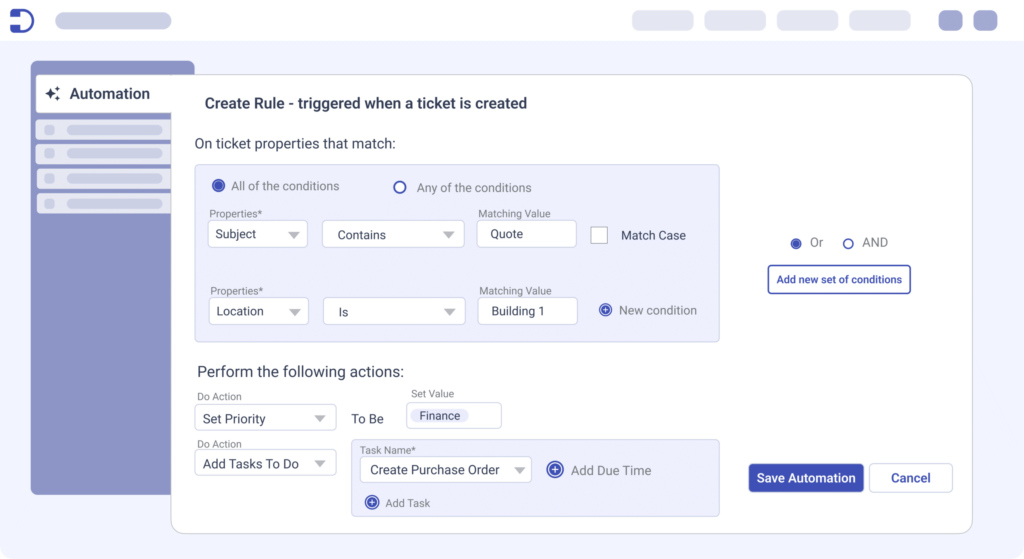
Task: Click the sparkle icon beside Automation
Action: pyautogui.click(x=53, y=94)
